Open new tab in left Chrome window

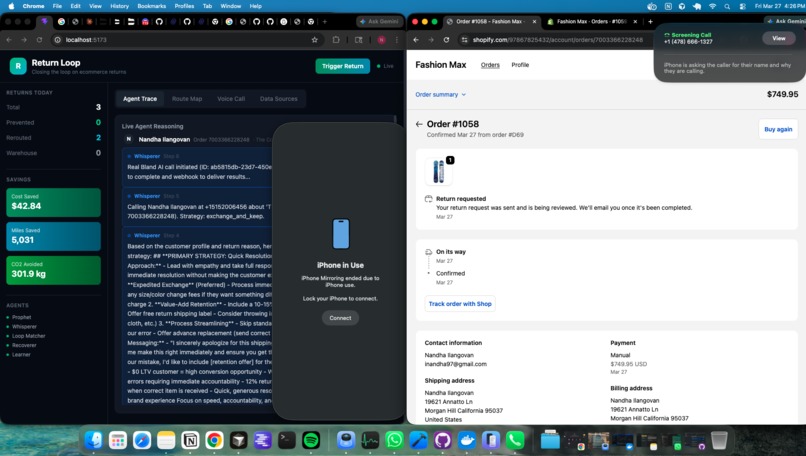pyautogui.click(x=324, y=22)
